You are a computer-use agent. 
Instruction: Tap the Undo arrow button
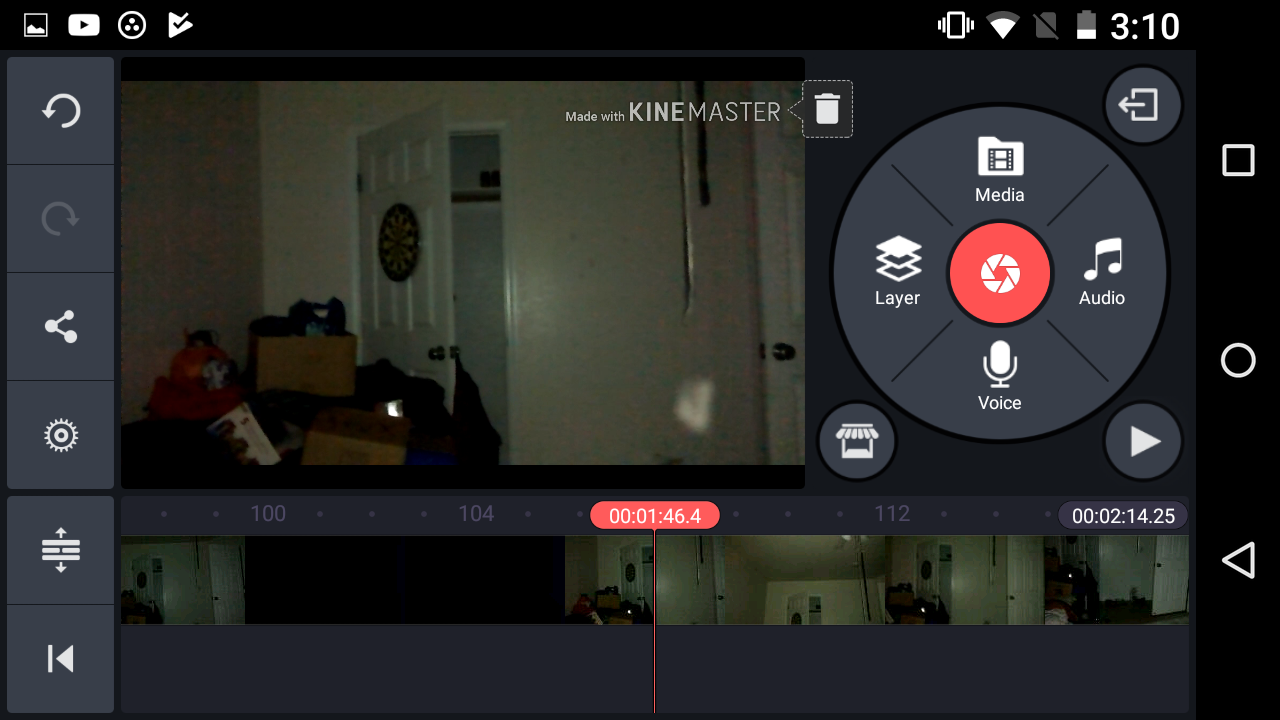60,110
